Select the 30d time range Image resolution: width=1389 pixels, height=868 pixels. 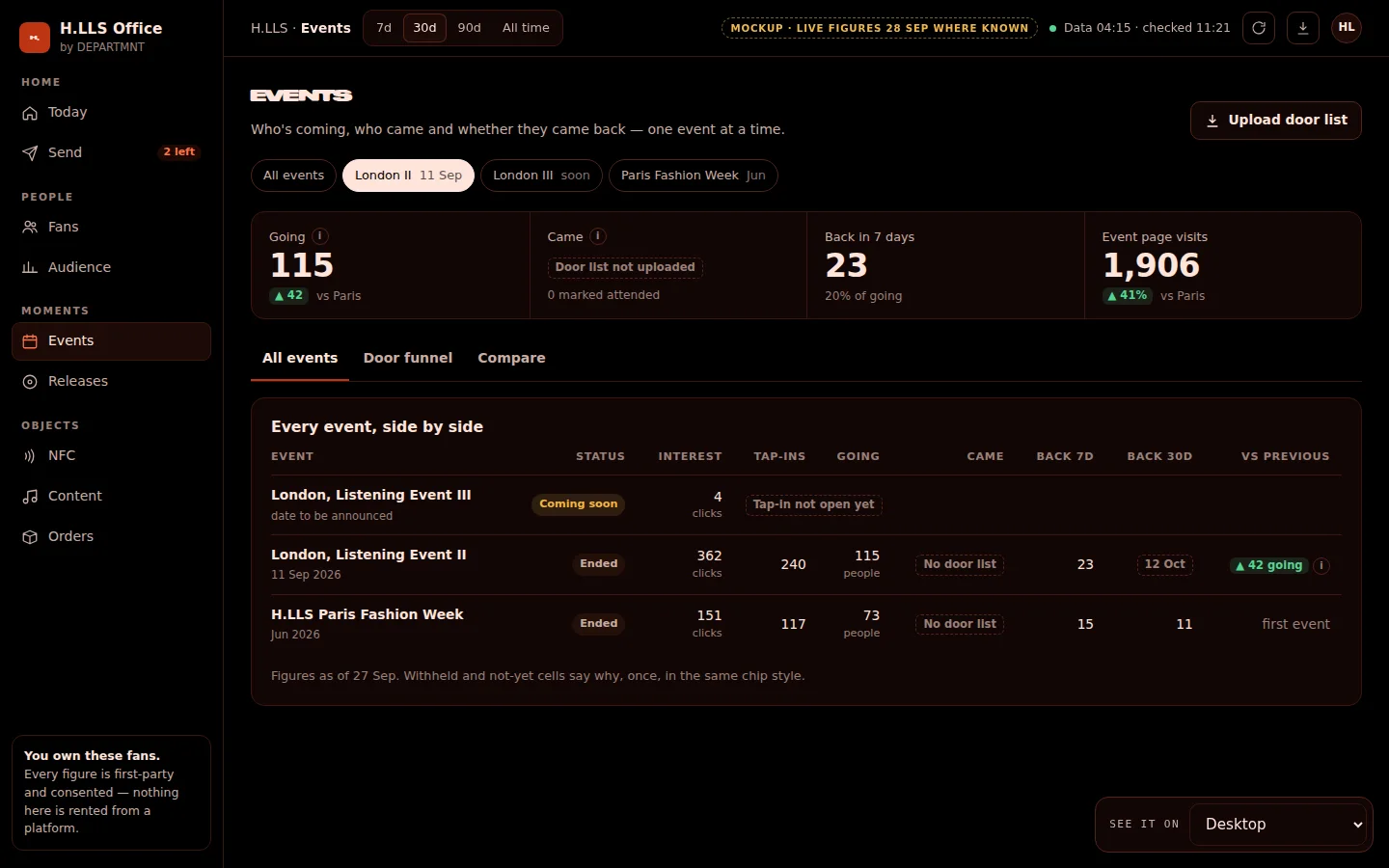click(x=424, y=28)
